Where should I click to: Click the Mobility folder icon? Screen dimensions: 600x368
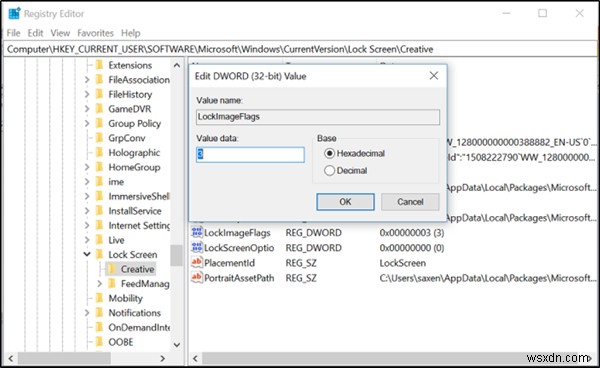(x=99, y=298)
